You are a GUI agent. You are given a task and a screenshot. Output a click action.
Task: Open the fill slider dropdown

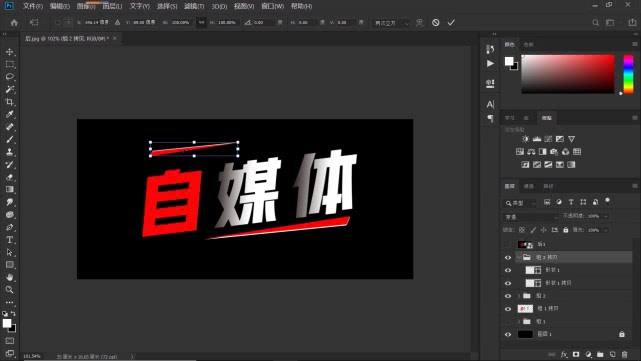(606, 230)
